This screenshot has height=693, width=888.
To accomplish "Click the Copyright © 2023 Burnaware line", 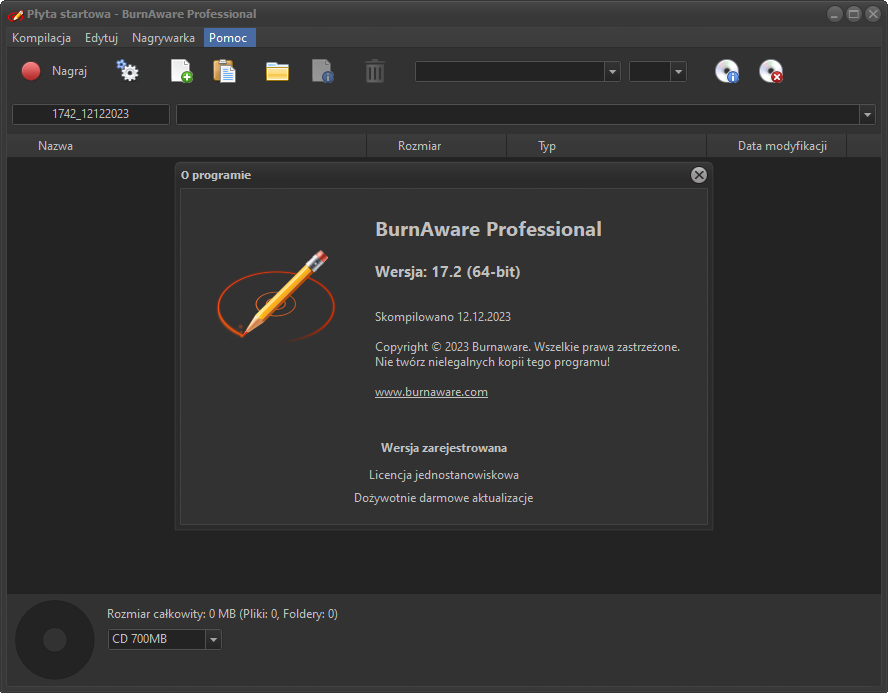I will pos(527,347).
